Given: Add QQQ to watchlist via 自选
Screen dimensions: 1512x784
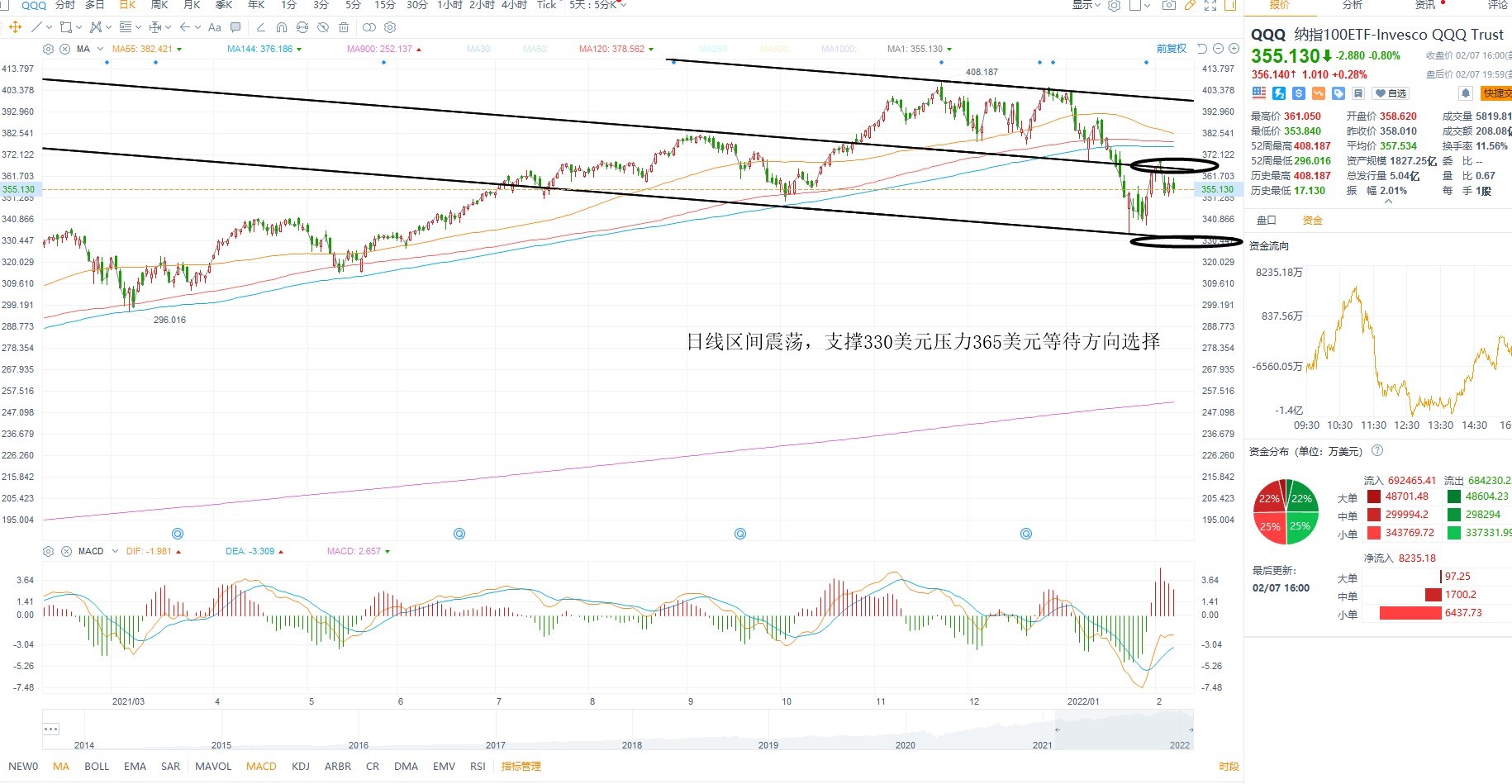Looking at the screenshot, I should [x=1391, y=93].
